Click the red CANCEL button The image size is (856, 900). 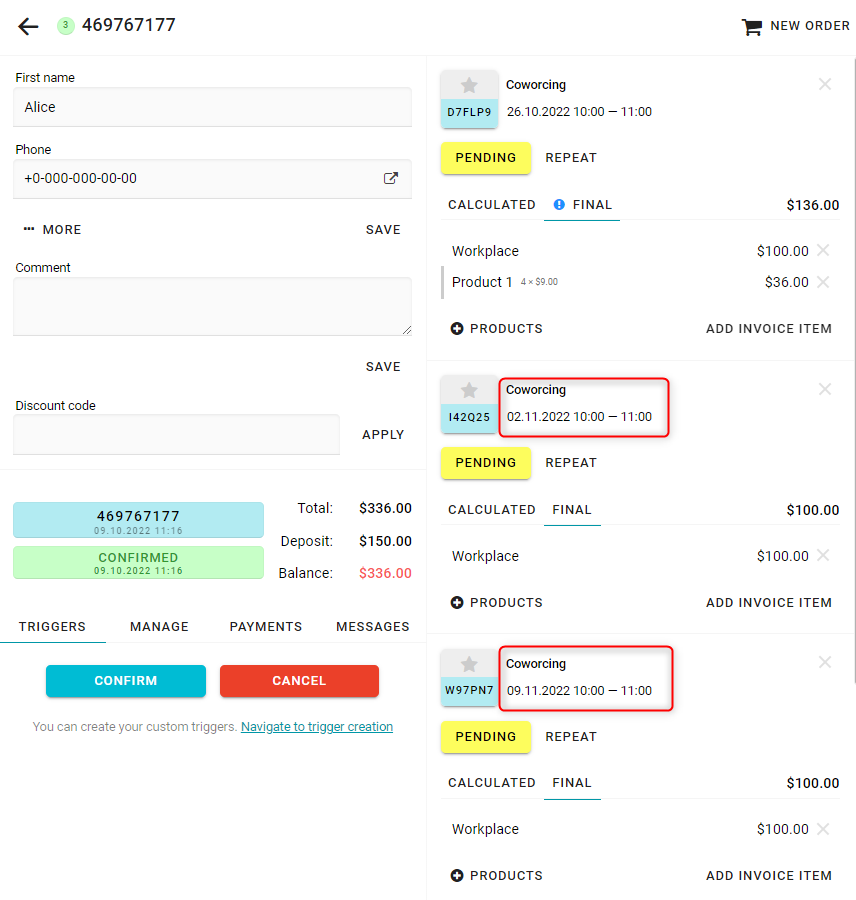point(299,681)
